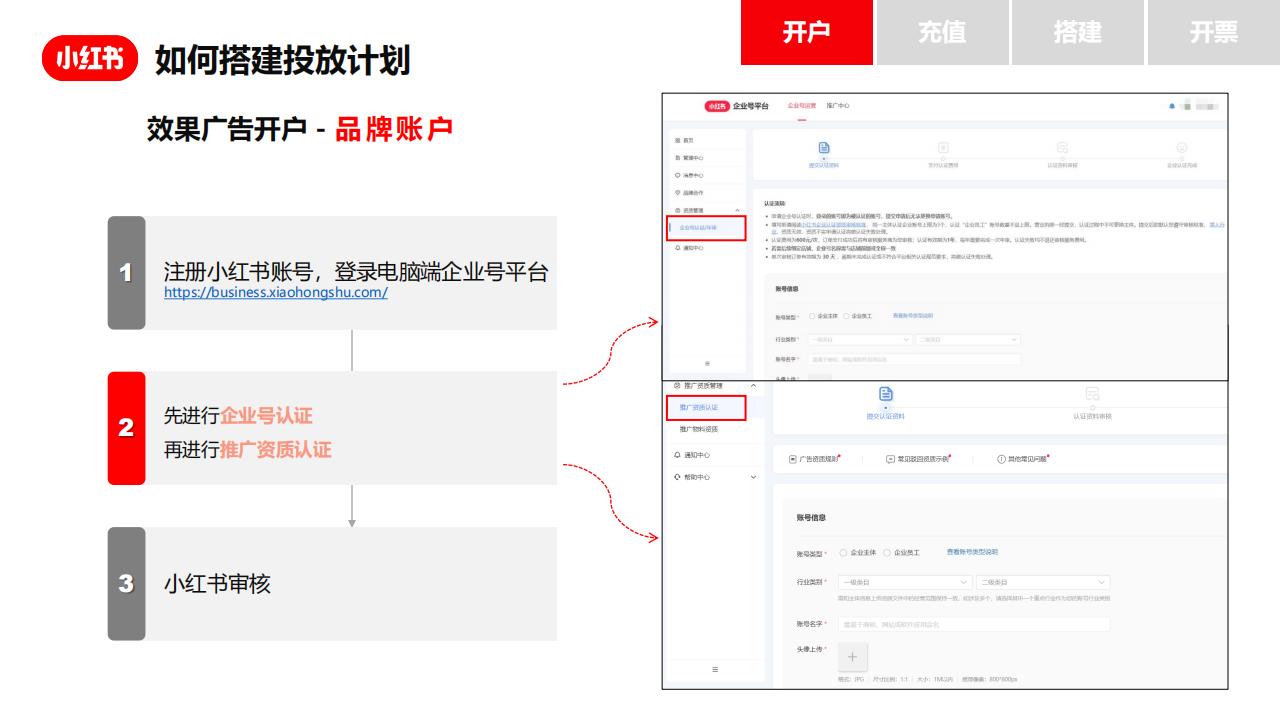Screen dimensions: 1280x720
Task: Go to the 开票 tab
Action: tap(1213, 32)
